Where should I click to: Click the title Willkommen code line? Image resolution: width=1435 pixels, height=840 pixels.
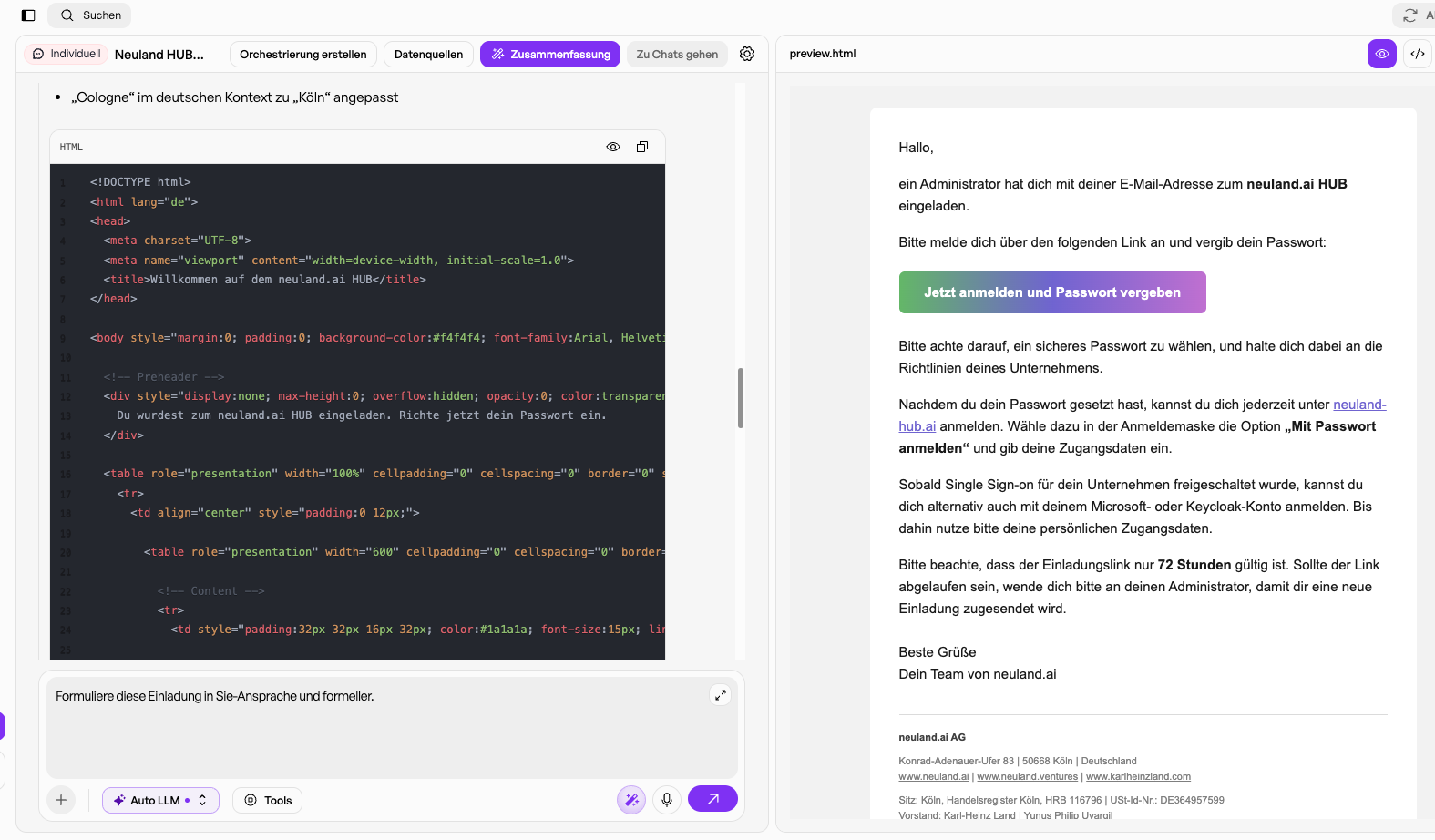tap(265, 280)
